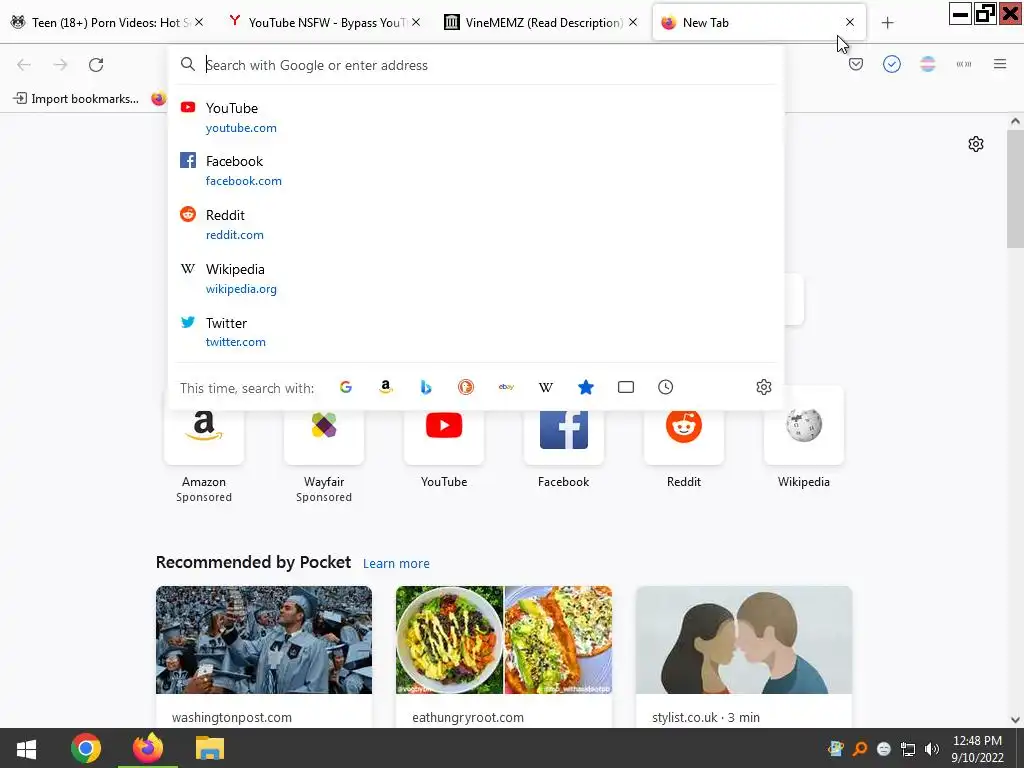Search this time with Wikipedia icon
Screen dimensions: 1024x768
pyautogui.click(x=546, y=387)
